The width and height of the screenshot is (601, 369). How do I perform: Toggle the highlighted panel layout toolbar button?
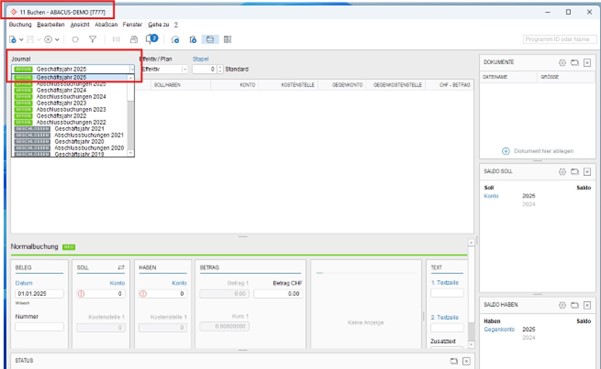(x=210, y=39)
